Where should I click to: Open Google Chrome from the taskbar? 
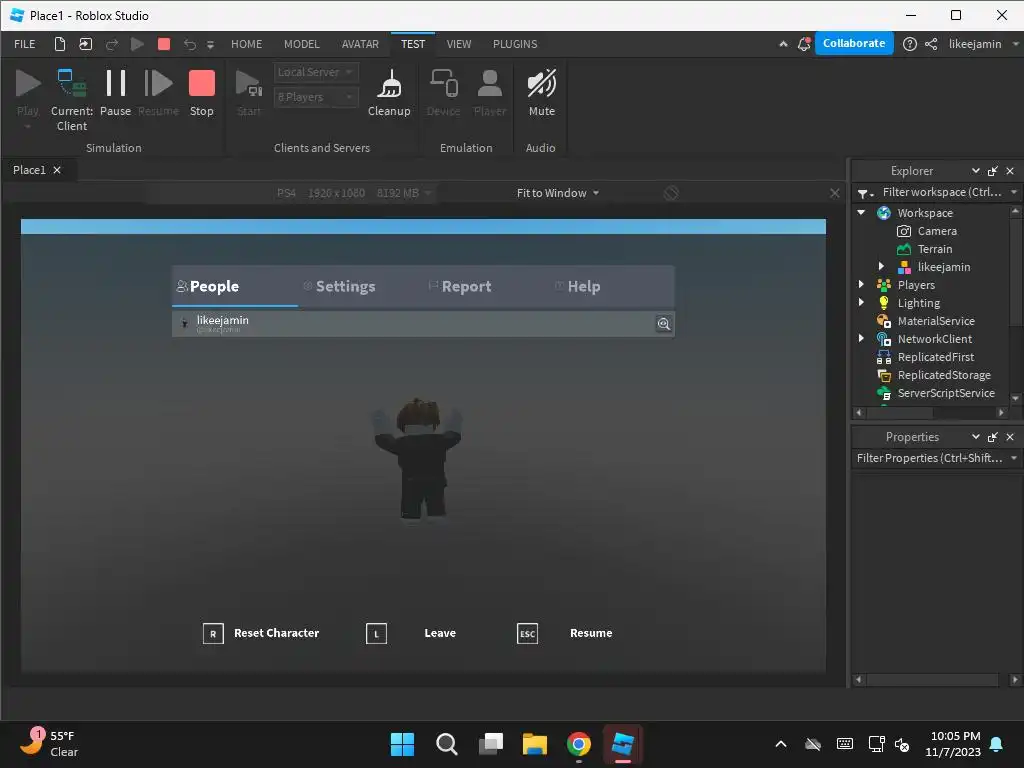[579, 744]
